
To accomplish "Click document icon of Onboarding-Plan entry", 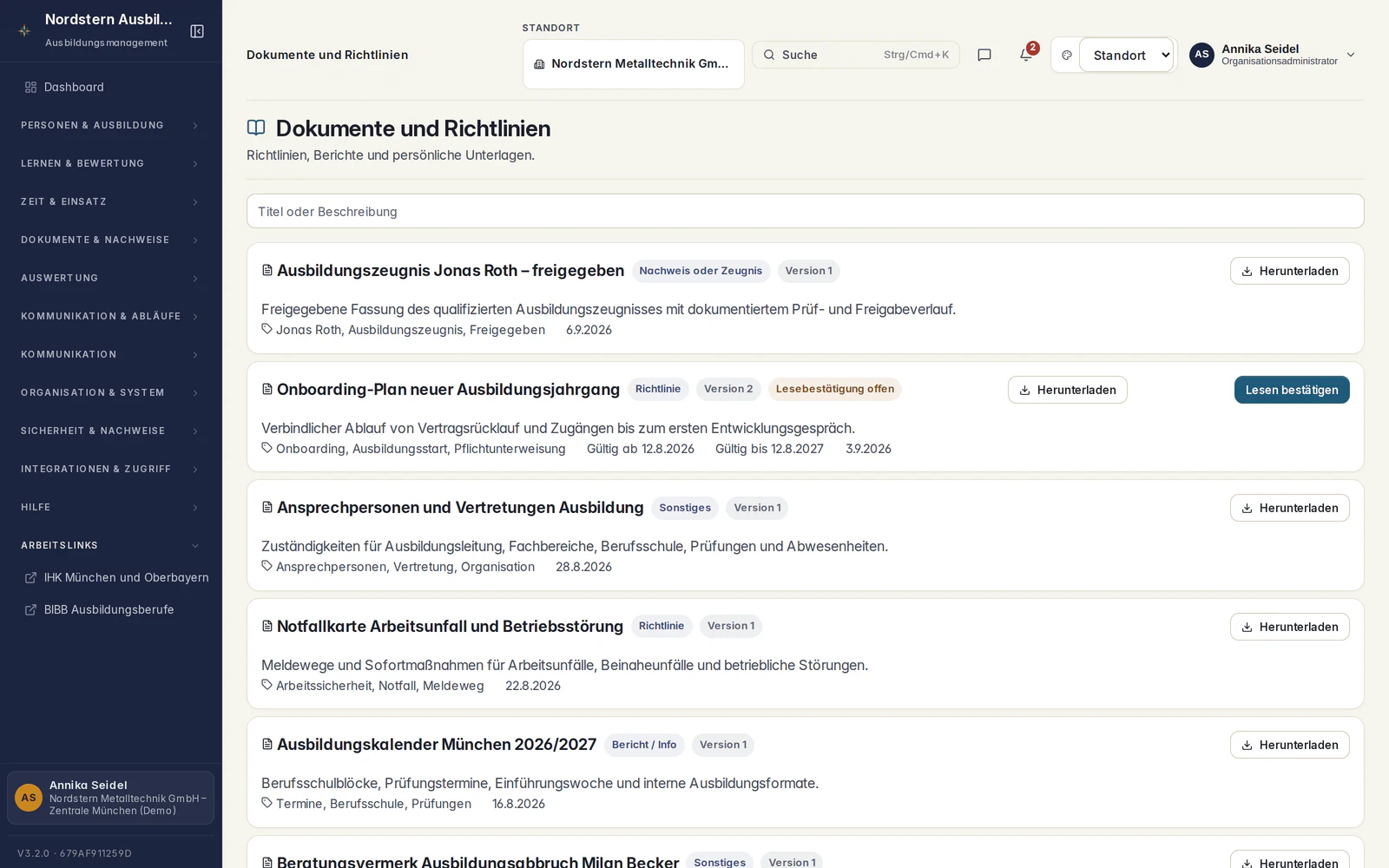I will (267, 390).
